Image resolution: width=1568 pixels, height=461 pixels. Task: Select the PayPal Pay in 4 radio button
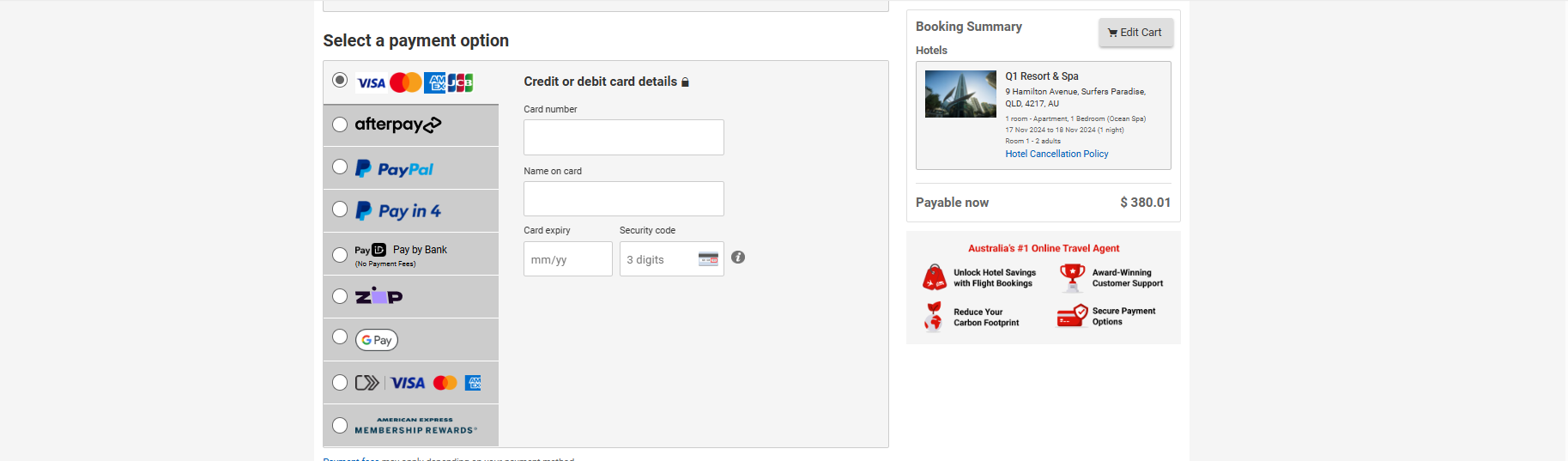pos(340,209)
